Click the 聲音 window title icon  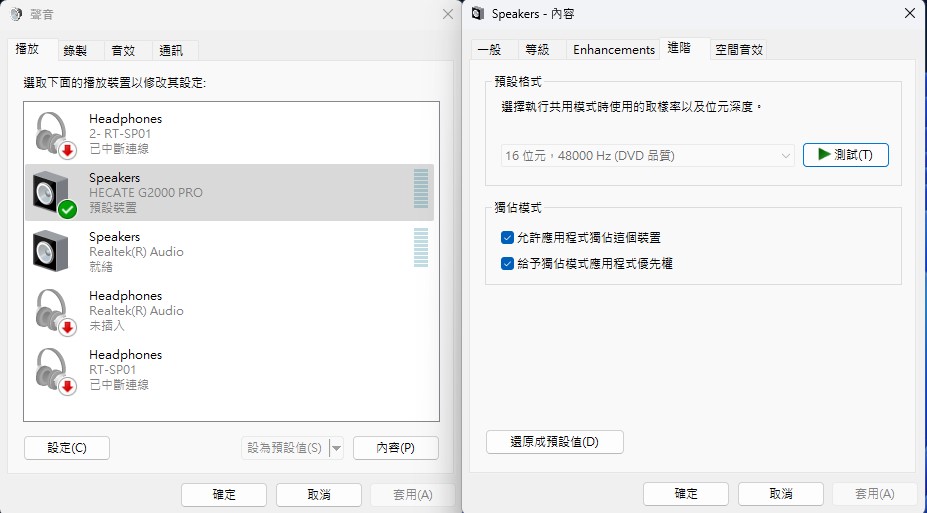[x=17, y=14]
